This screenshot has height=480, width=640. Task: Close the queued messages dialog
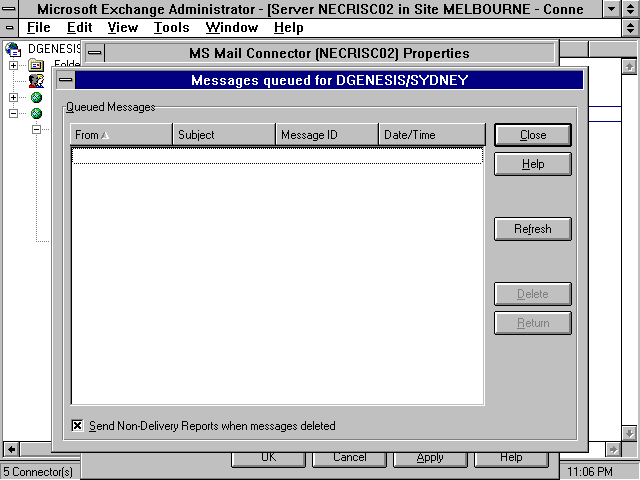pos(533,135)
